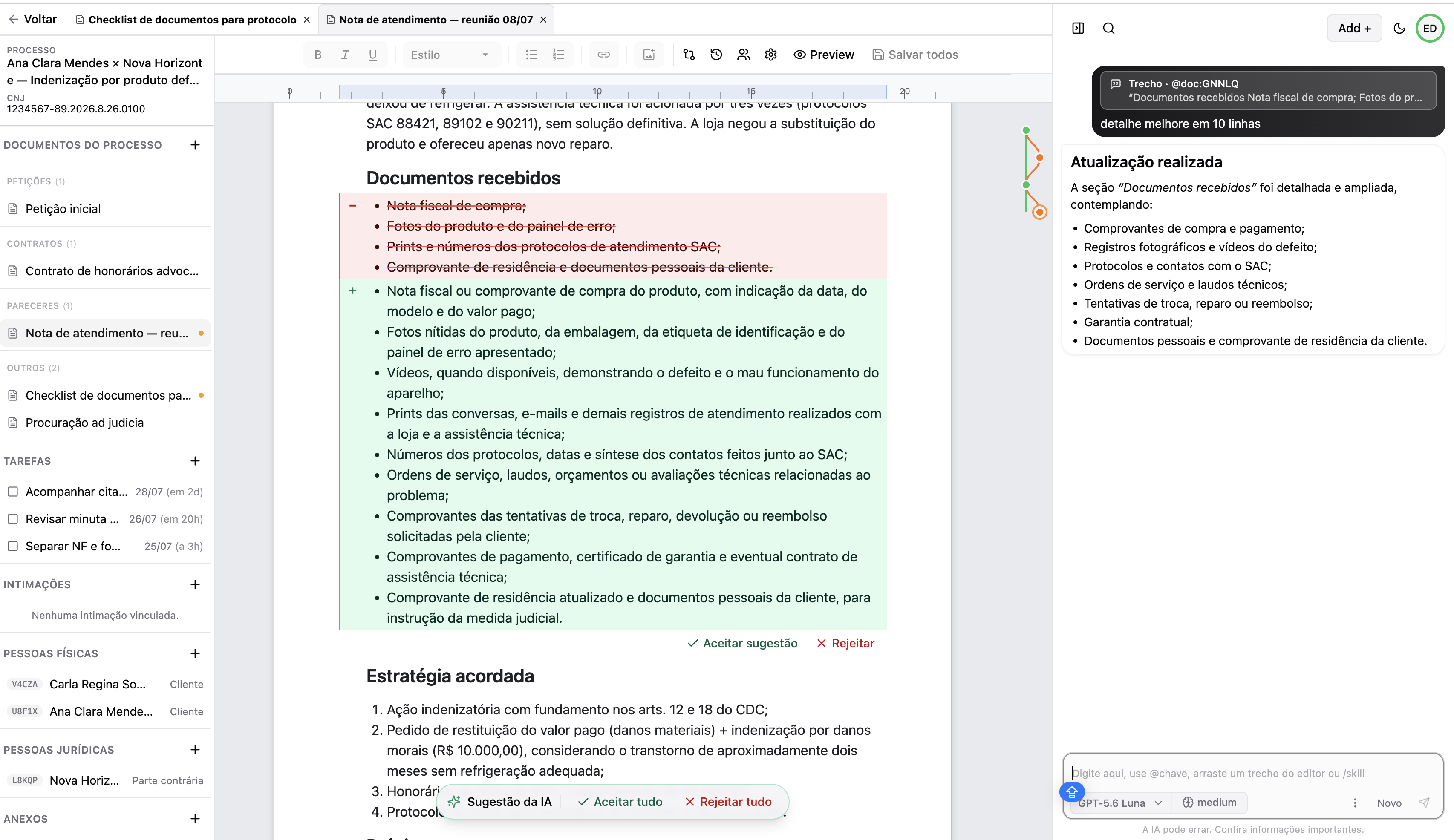Screen dimensions: 1454x840
Task: Click the ruler's left margin marker
Action: (339, 92)
